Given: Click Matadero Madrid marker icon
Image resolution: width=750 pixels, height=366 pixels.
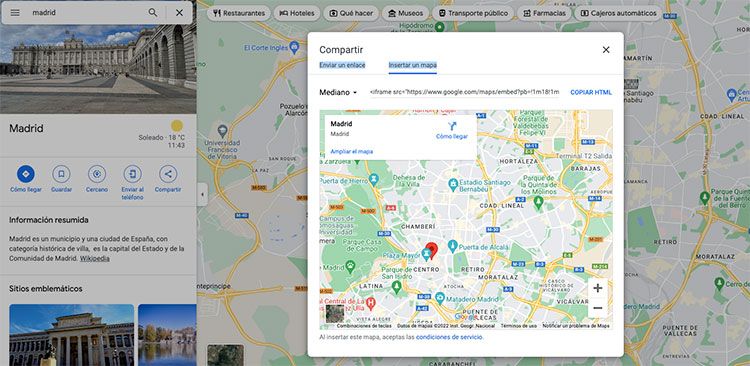Looking at the screenshot, I should 440,299.
